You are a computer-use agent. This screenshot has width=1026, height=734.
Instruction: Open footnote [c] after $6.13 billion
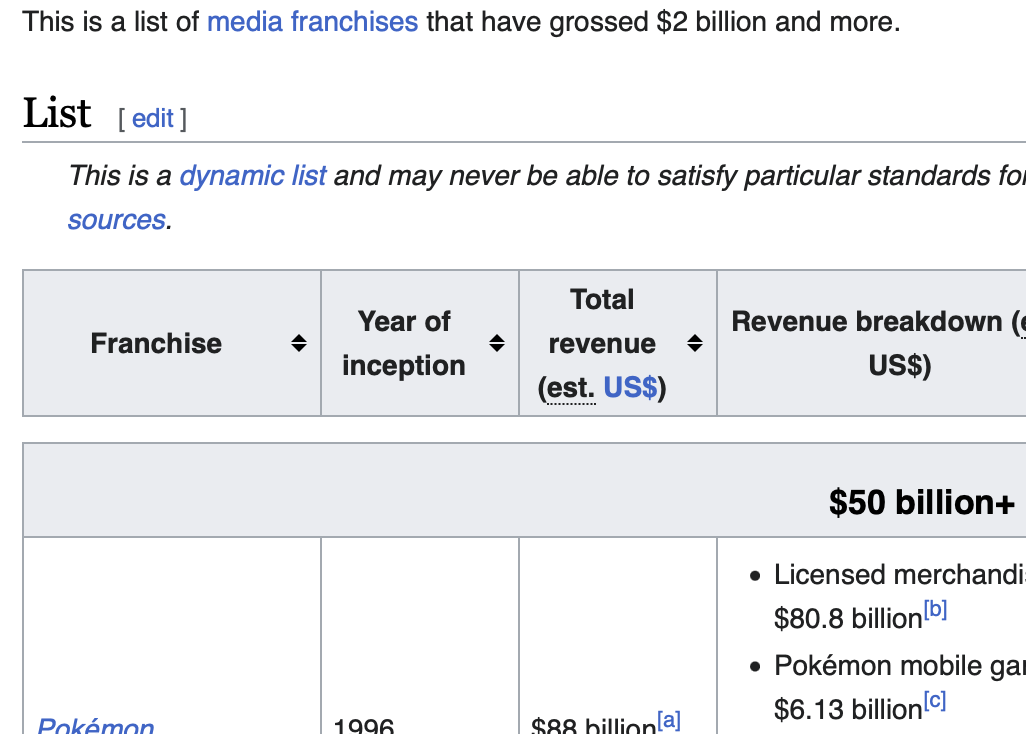click(934, 702)
